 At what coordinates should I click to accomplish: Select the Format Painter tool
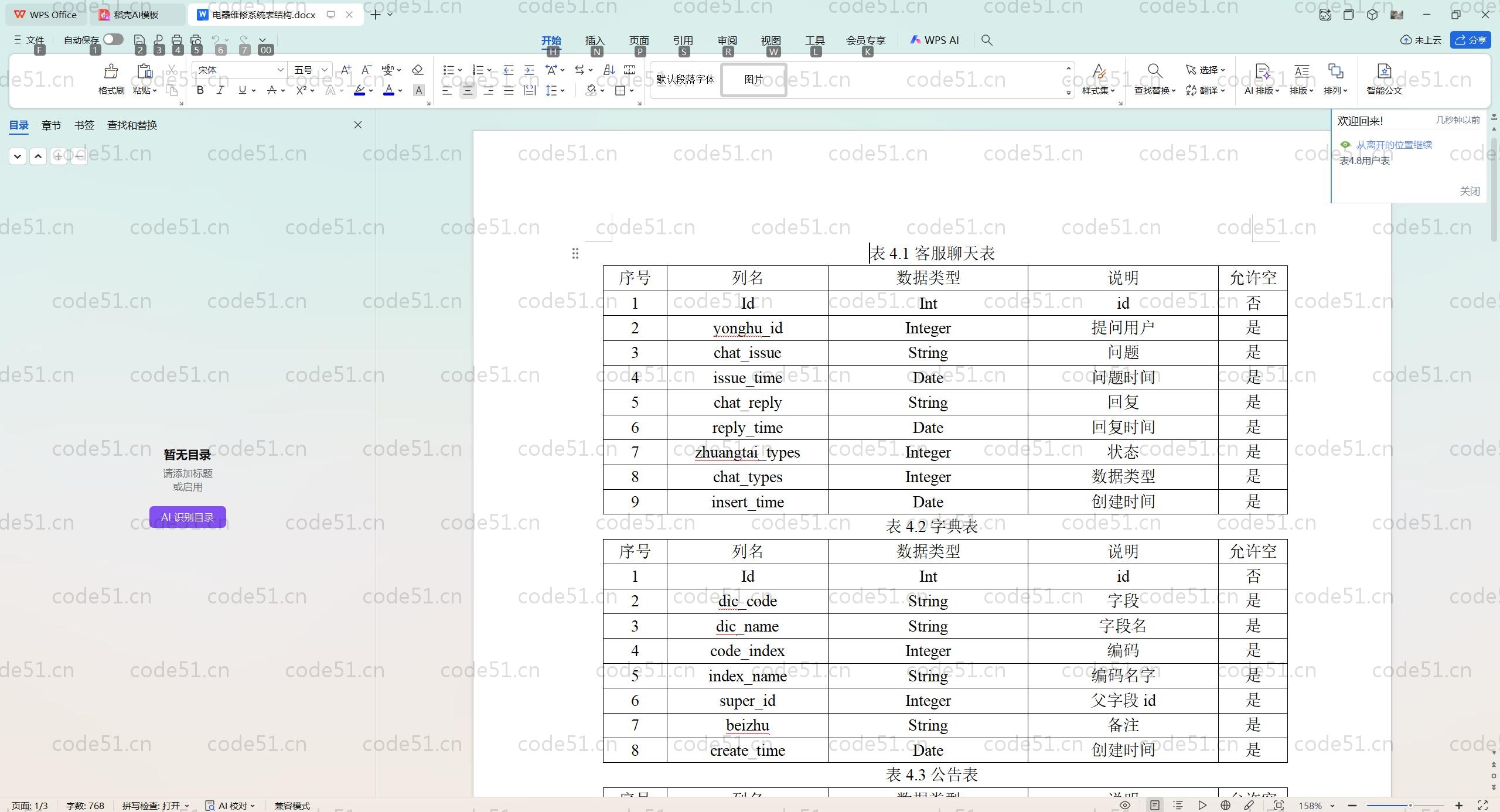110,78
